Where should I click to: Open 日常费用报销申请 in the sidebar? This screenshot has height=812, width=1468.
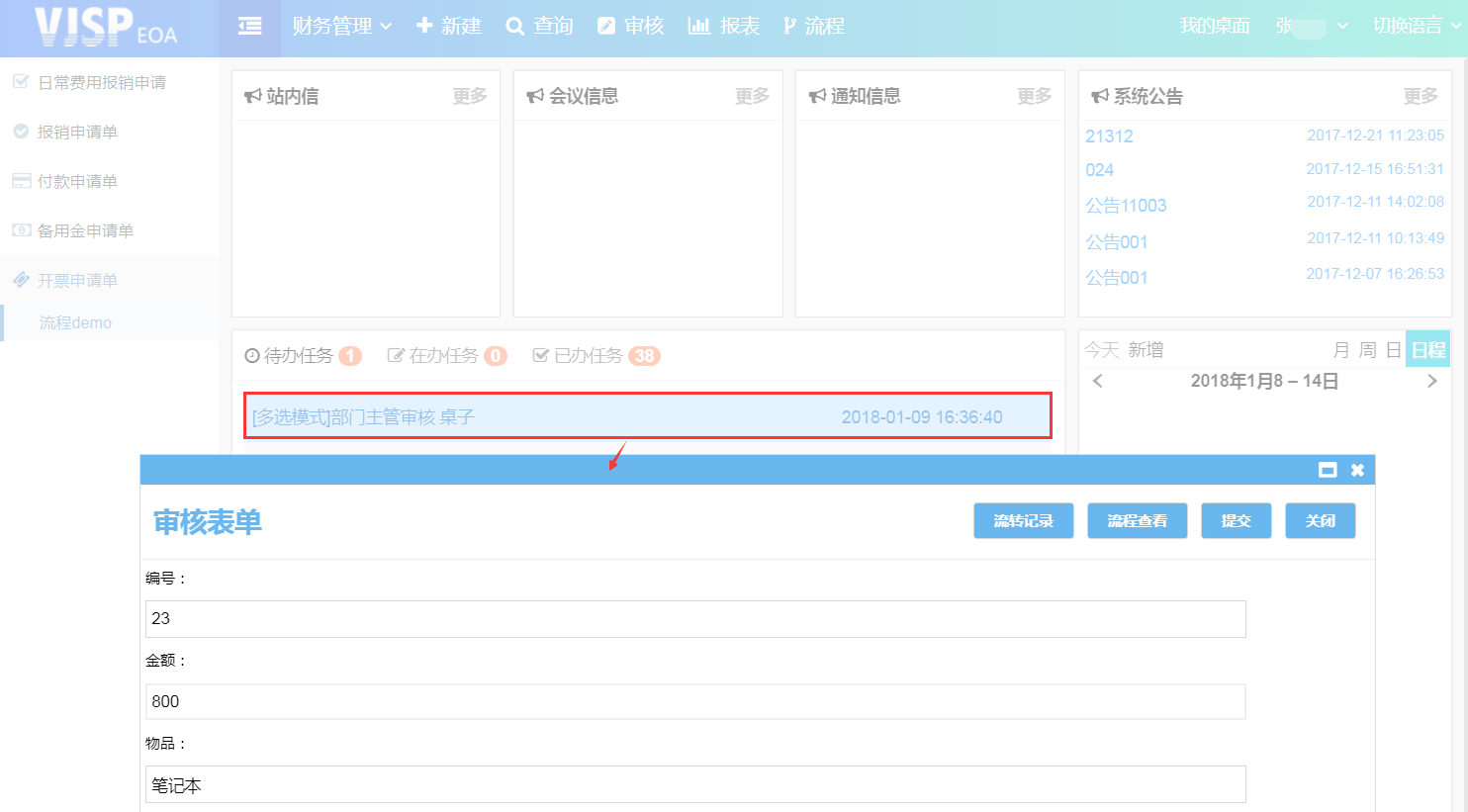click(101, 82)
